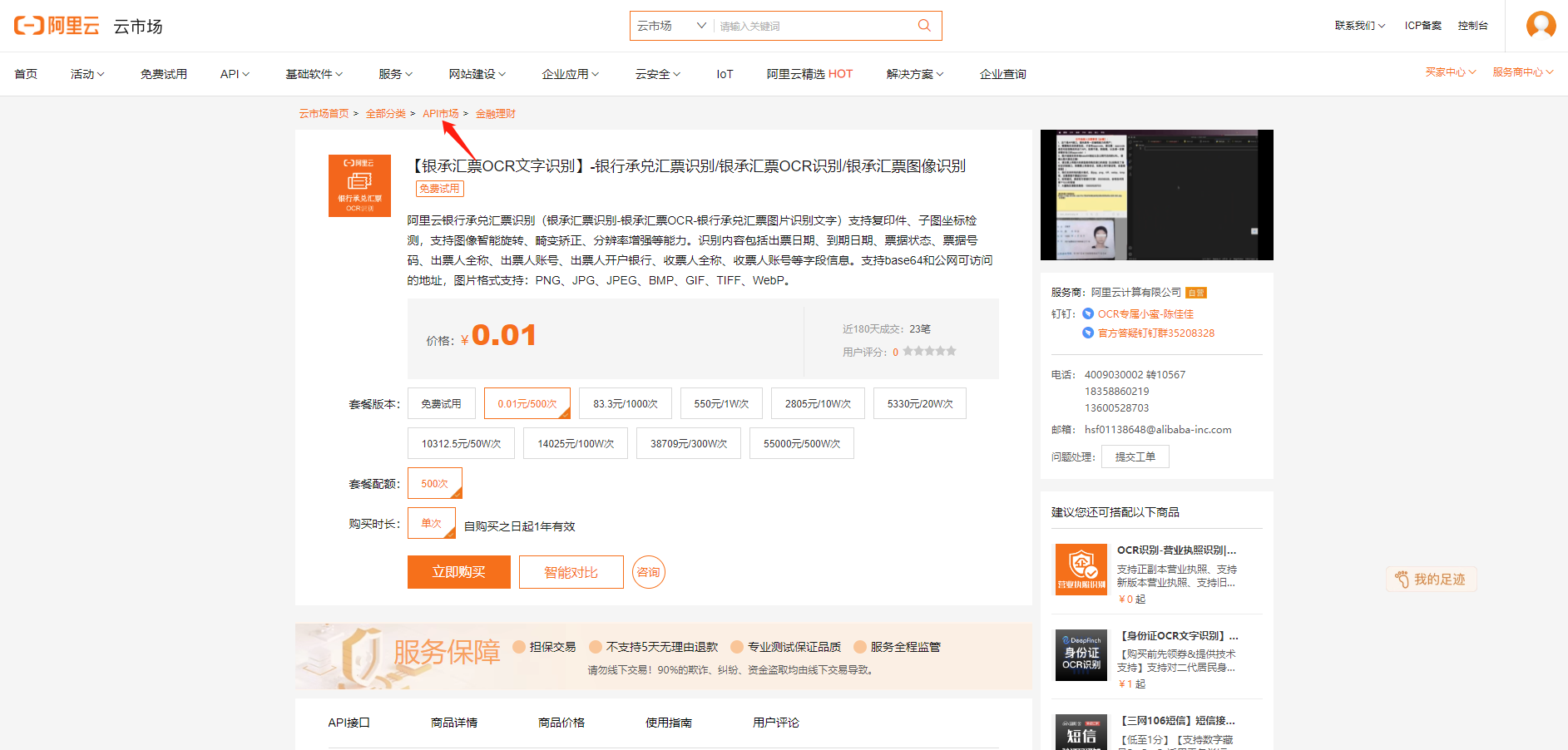The width and height of the screenshot is (1568, 750).
Task: Click the 提交工单 button
Action: pos(1135,456)
